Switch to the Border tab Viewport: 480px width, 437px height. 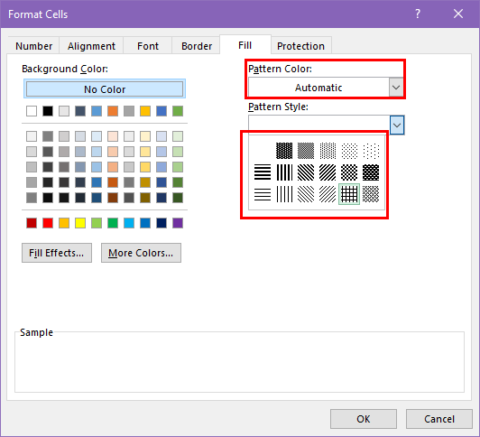(x=196, y=46)
